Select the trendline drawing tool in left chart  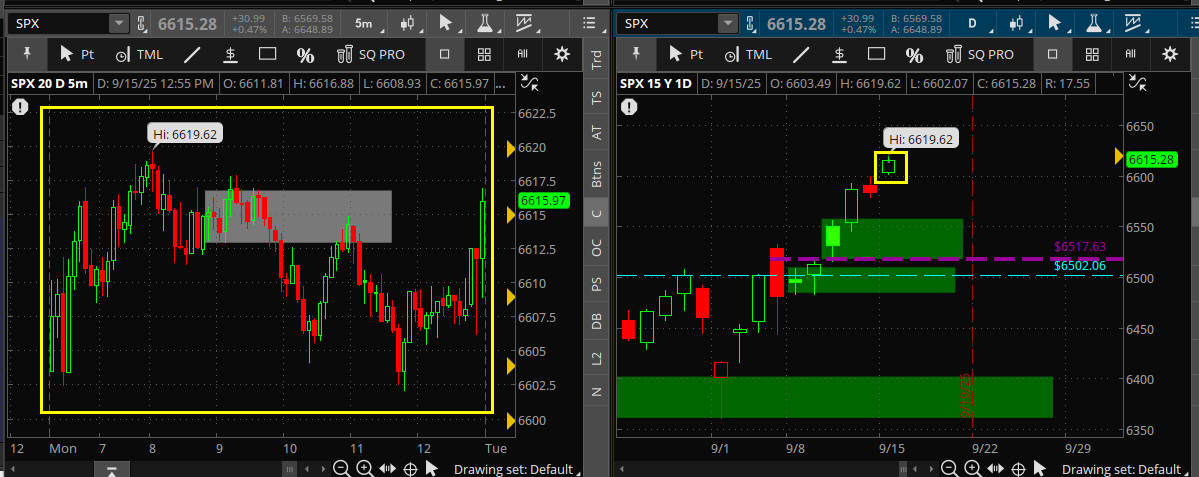click(x=191, y=55)
